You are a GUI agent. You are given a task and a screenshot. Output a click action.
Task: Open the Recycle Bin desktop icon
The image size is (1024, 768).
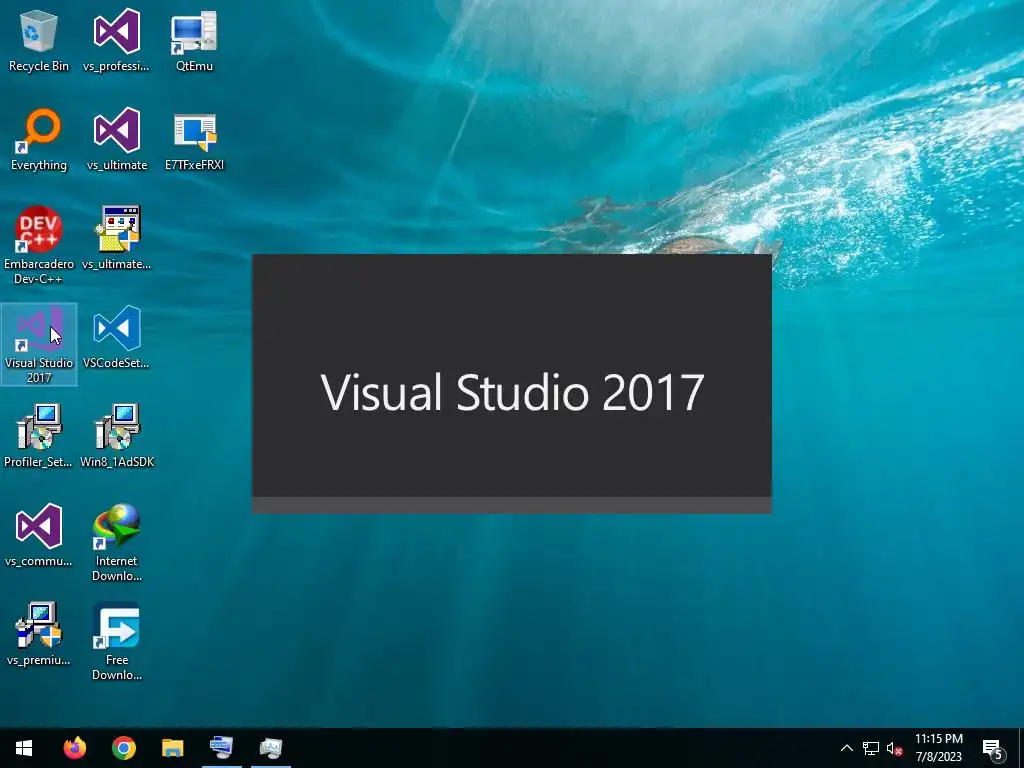pos(39,40)
